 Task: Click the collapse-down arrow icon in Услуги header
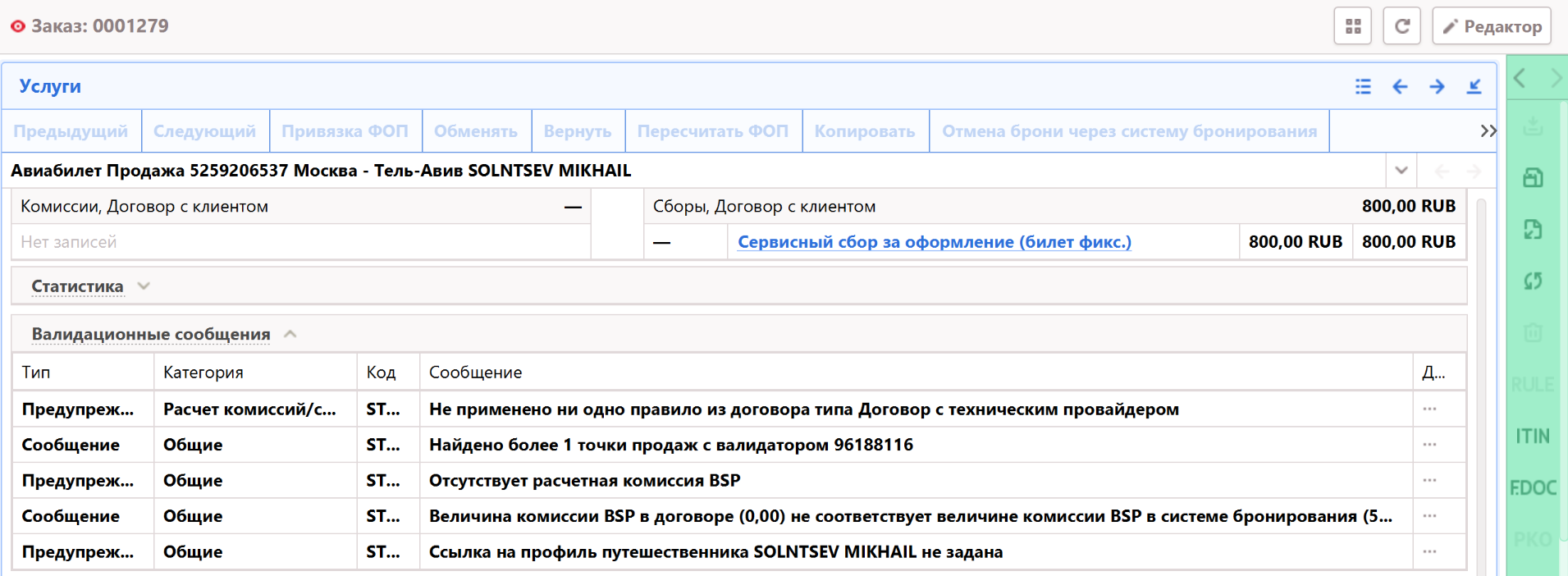1474,86
